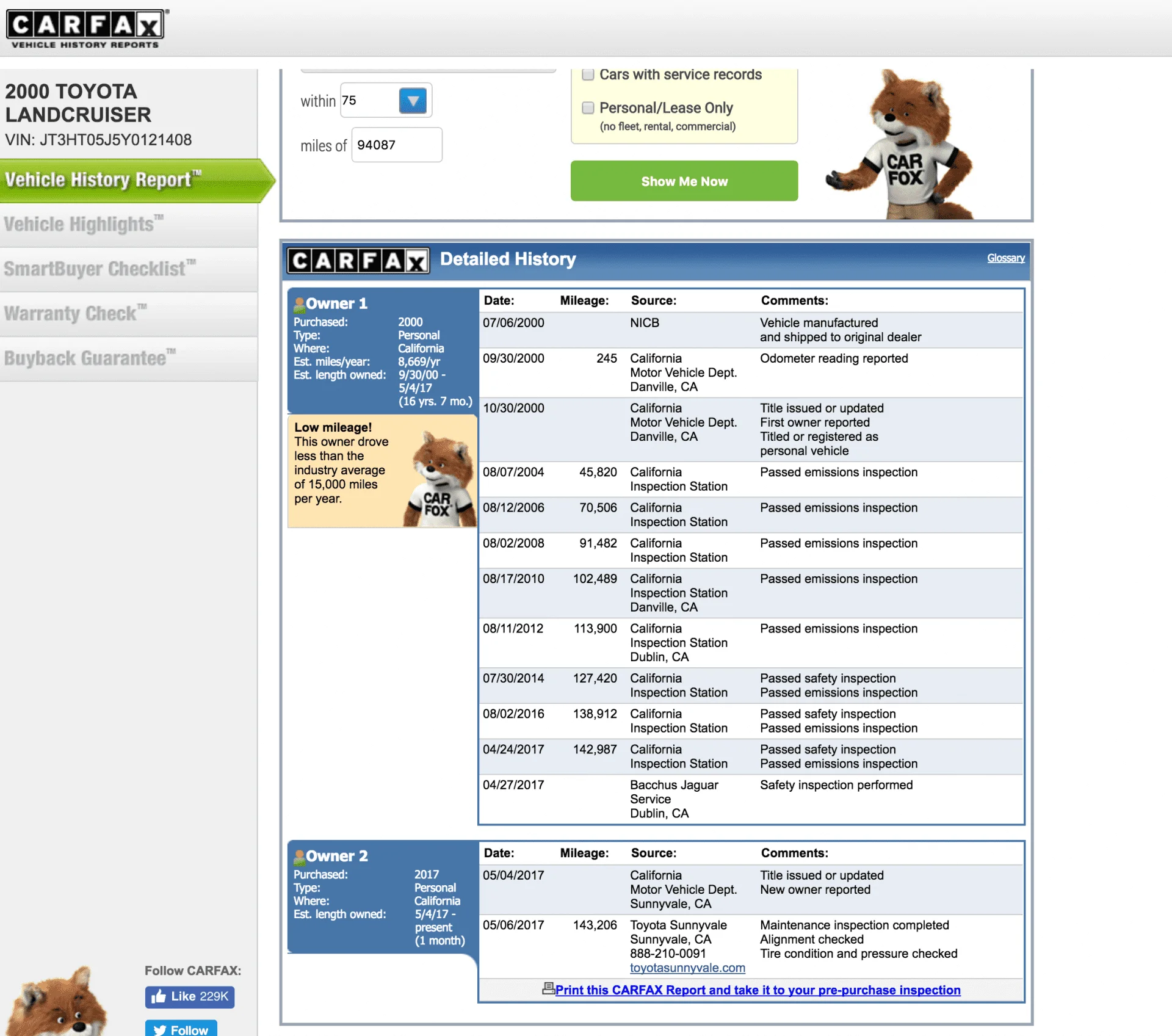1172x1036 pixels.
Task: Click the green Show Me Now button
Action: tap(684, 181)
